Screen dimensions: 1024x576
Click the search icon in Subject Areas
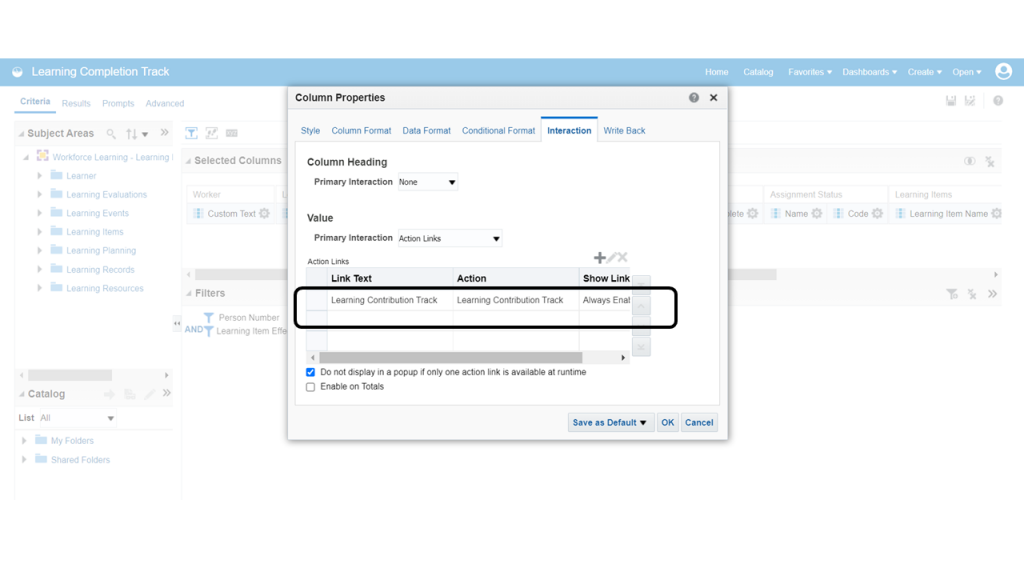111,134
